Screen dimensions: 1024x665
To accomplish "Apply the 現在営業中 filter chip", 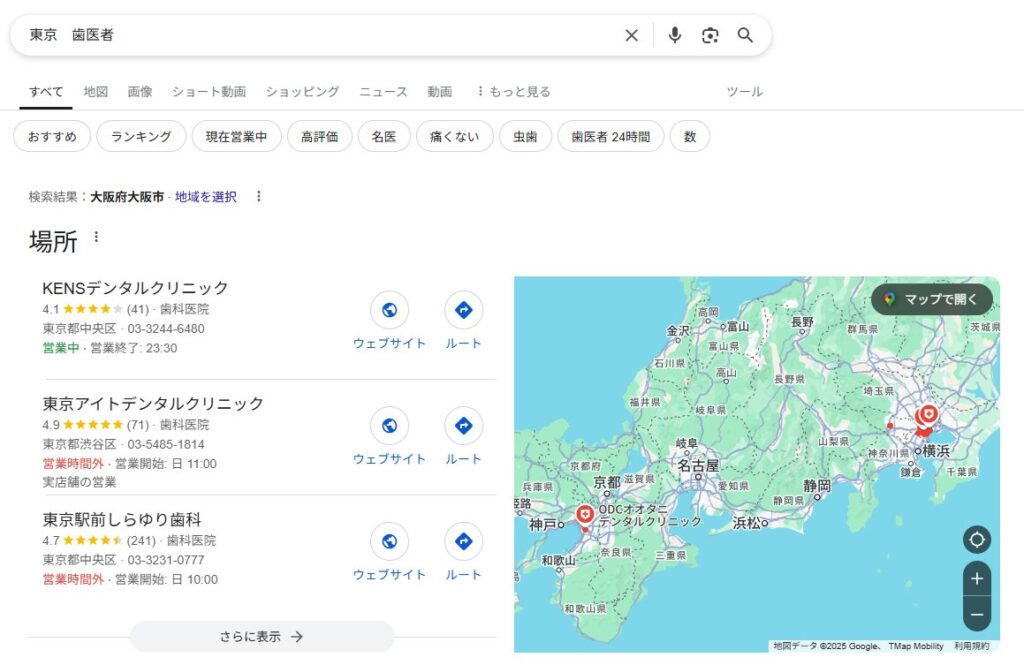I will pos(236,137).
